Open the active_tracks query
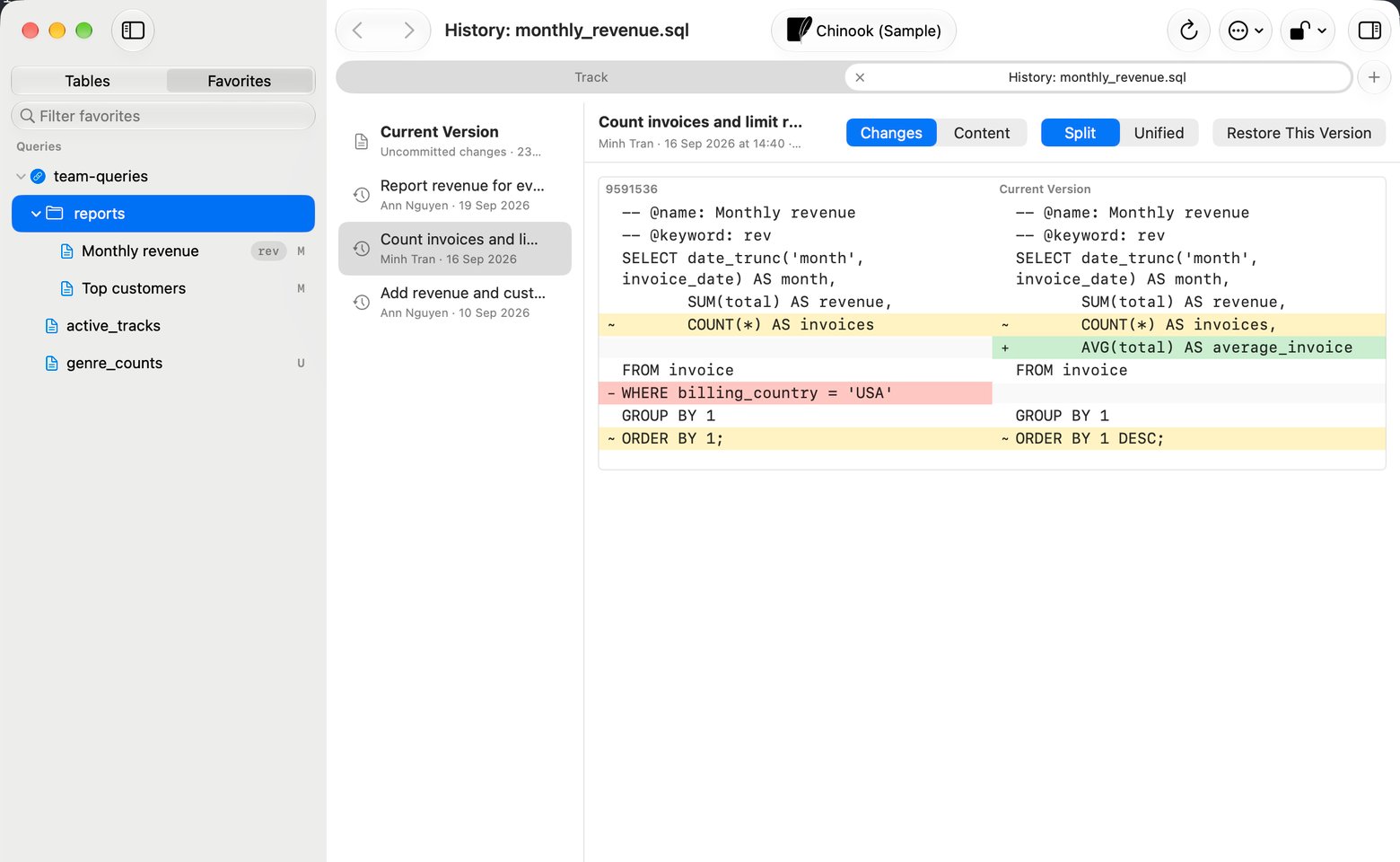The image size is (1400, 862). click(113, 326)
